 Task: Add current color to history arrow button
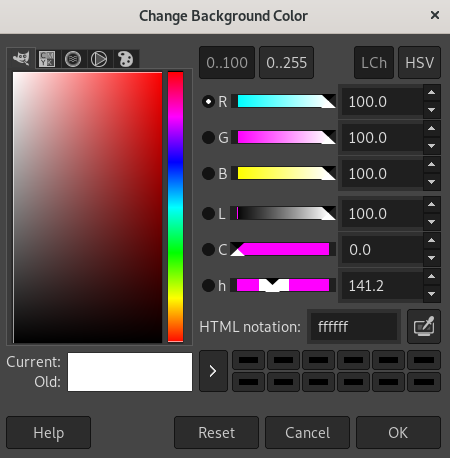point(213,371)
